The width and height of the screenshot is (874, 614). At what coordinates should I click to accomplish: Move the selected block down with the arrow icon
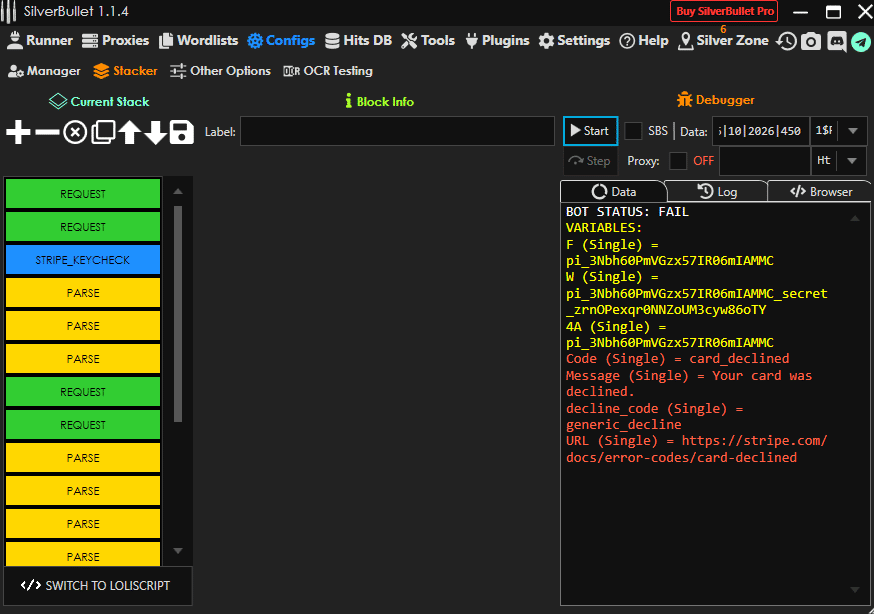(x=155, y=132)
